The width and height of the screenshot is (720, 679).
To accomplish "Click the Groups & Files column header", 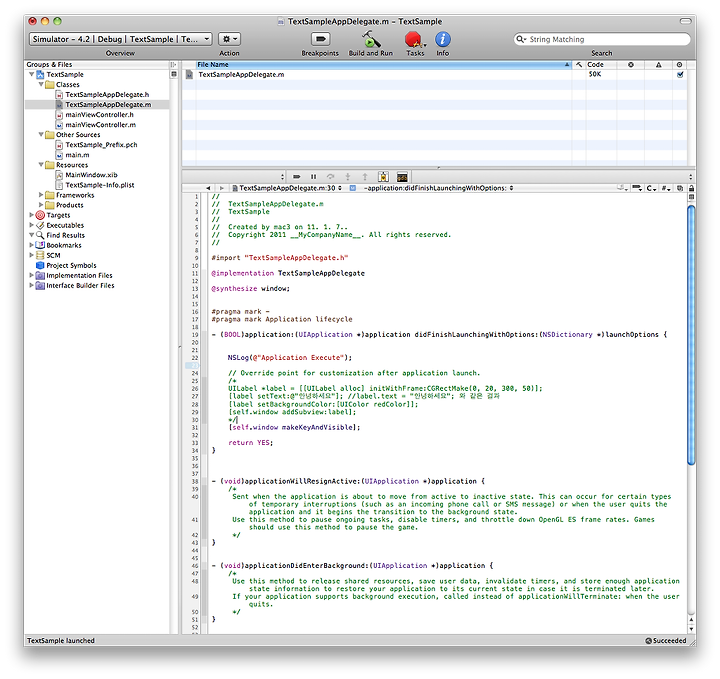I will click(x=97, y=65).
